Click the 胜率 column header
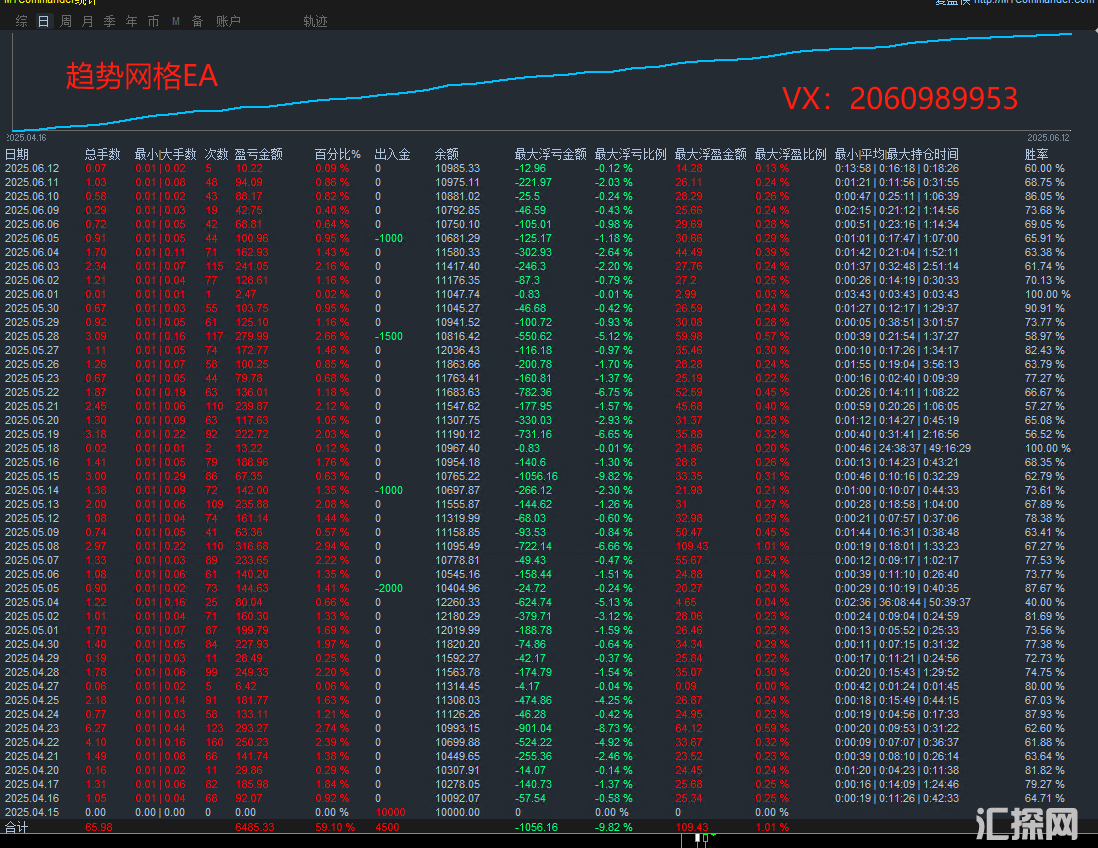The width and height of the screenshot is (1098, 848). (1036, 154)
